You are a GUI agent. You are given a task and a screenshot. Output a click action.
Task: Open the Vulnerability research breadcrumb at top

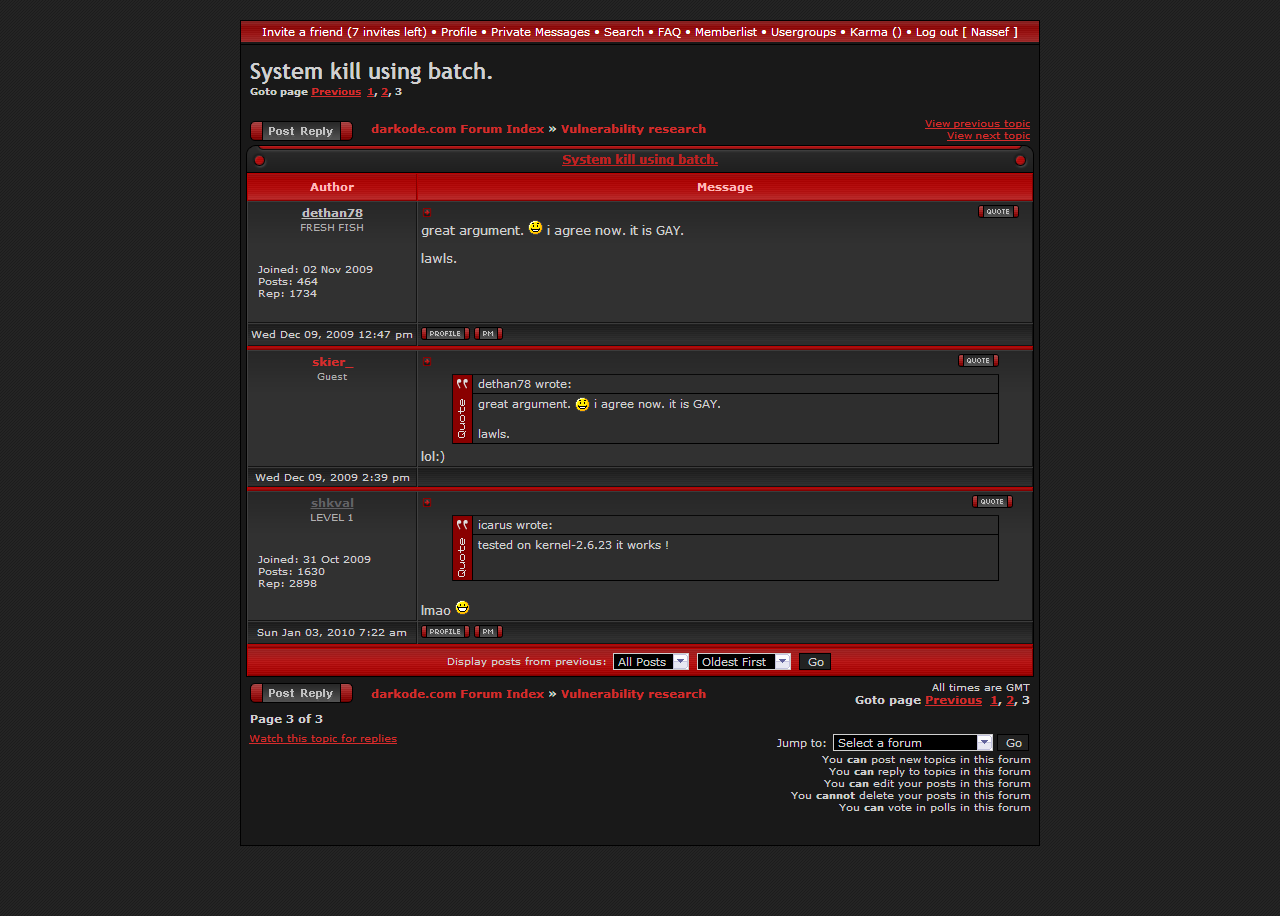pyautogui.click(x=633, y=129)
